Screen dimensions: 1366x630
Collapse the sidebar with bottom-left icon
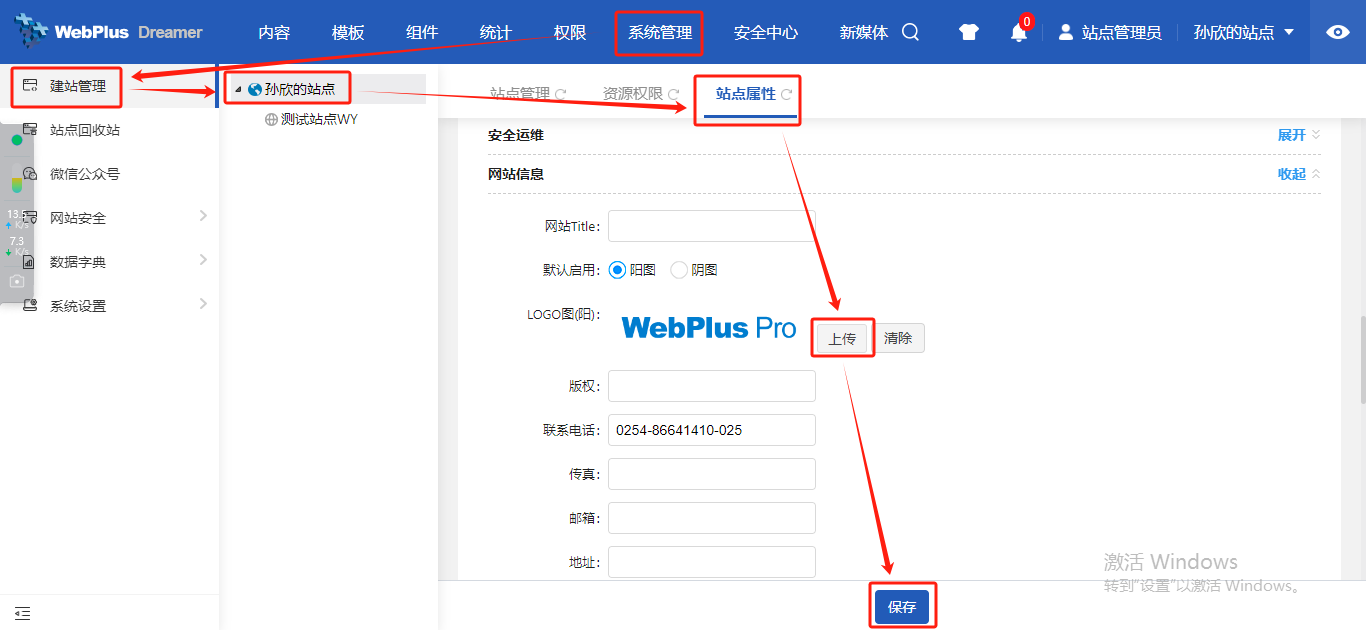pos(22,613)
